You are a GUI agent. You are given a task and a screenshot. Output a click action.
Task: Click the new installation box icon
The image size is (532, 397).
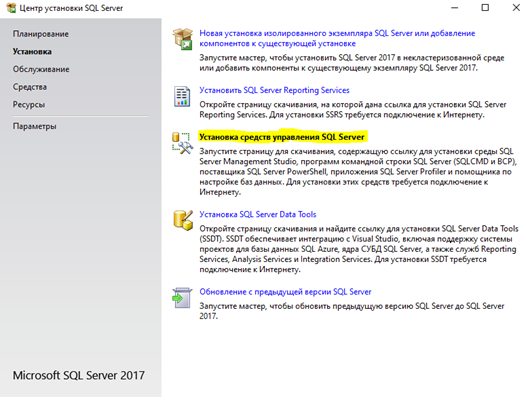coord(183,39)
